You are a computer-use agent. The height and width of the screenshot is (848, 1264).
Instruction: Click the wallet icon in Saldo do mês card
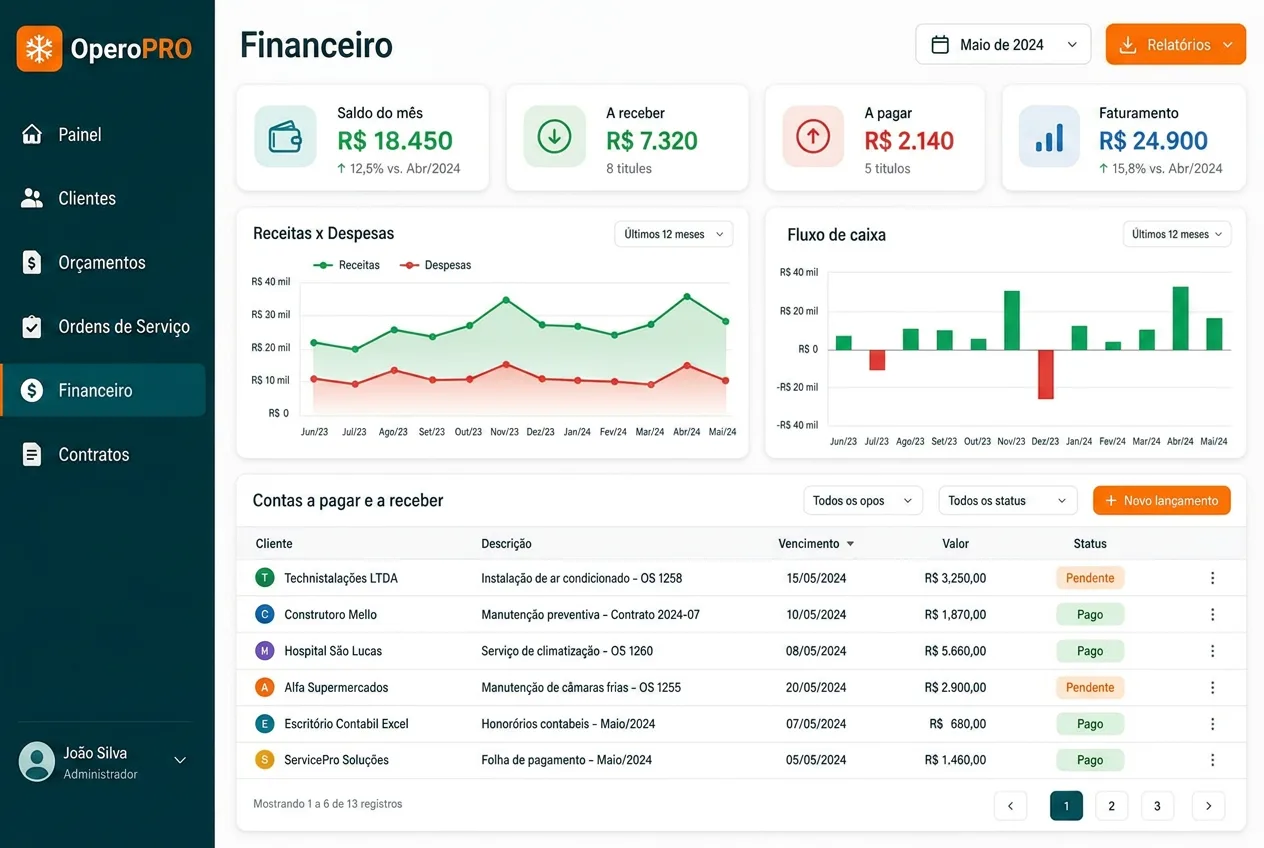(285, 136)
